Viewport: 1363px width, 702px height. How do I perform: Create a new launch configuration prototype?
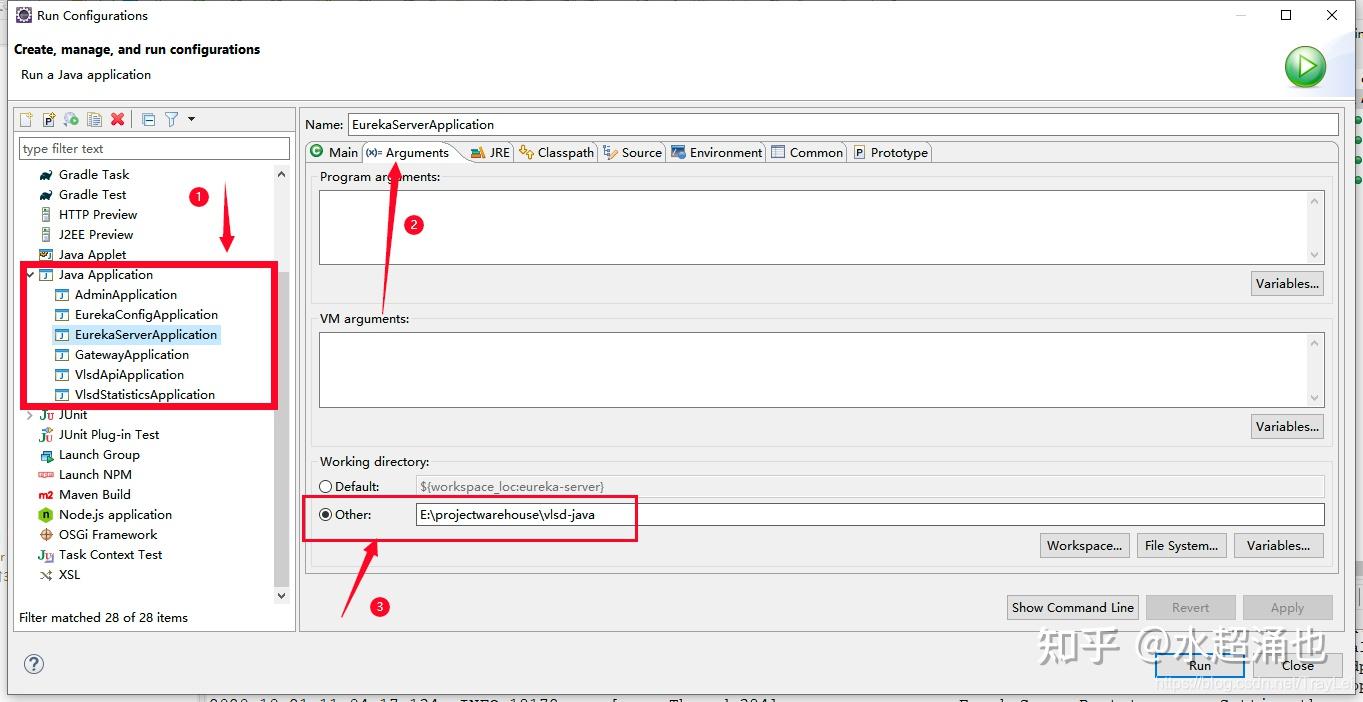(x=48, y=119)
